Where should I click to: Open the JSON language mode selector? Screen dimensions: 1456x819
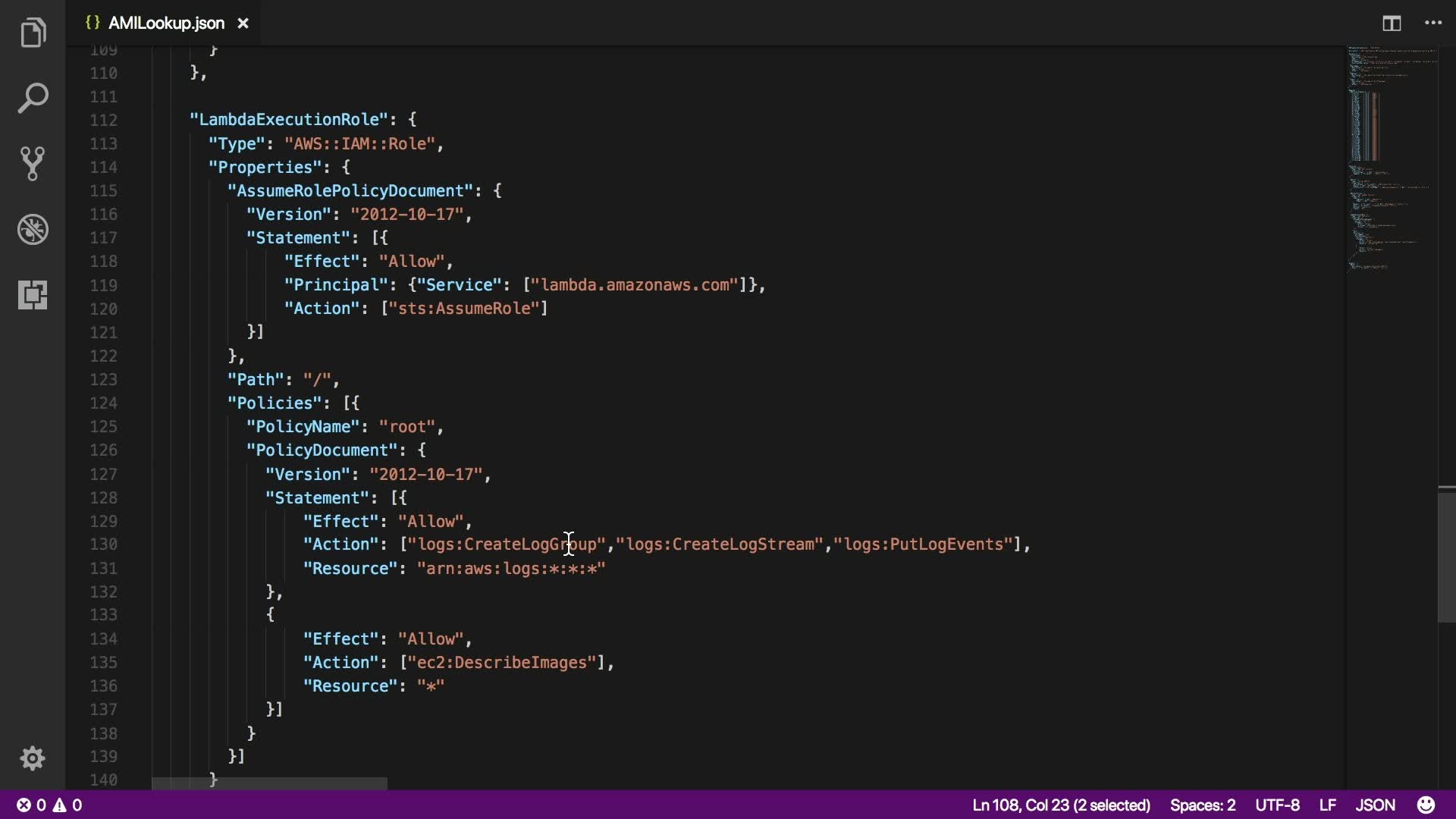1375,805
